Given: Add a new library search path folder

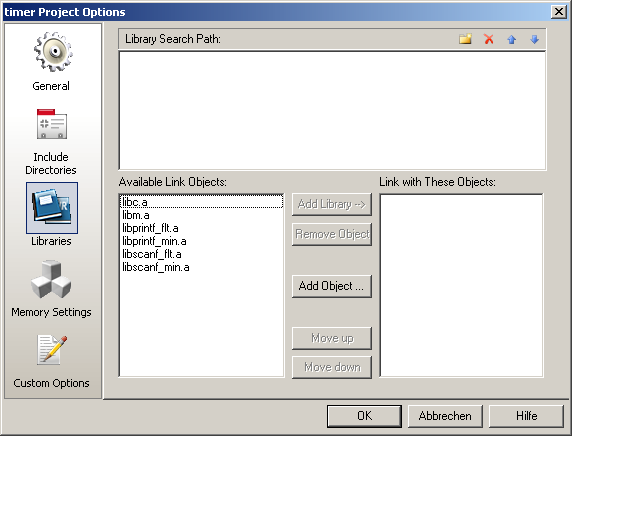Looking at the screenshot, I should tap(465, 39).
